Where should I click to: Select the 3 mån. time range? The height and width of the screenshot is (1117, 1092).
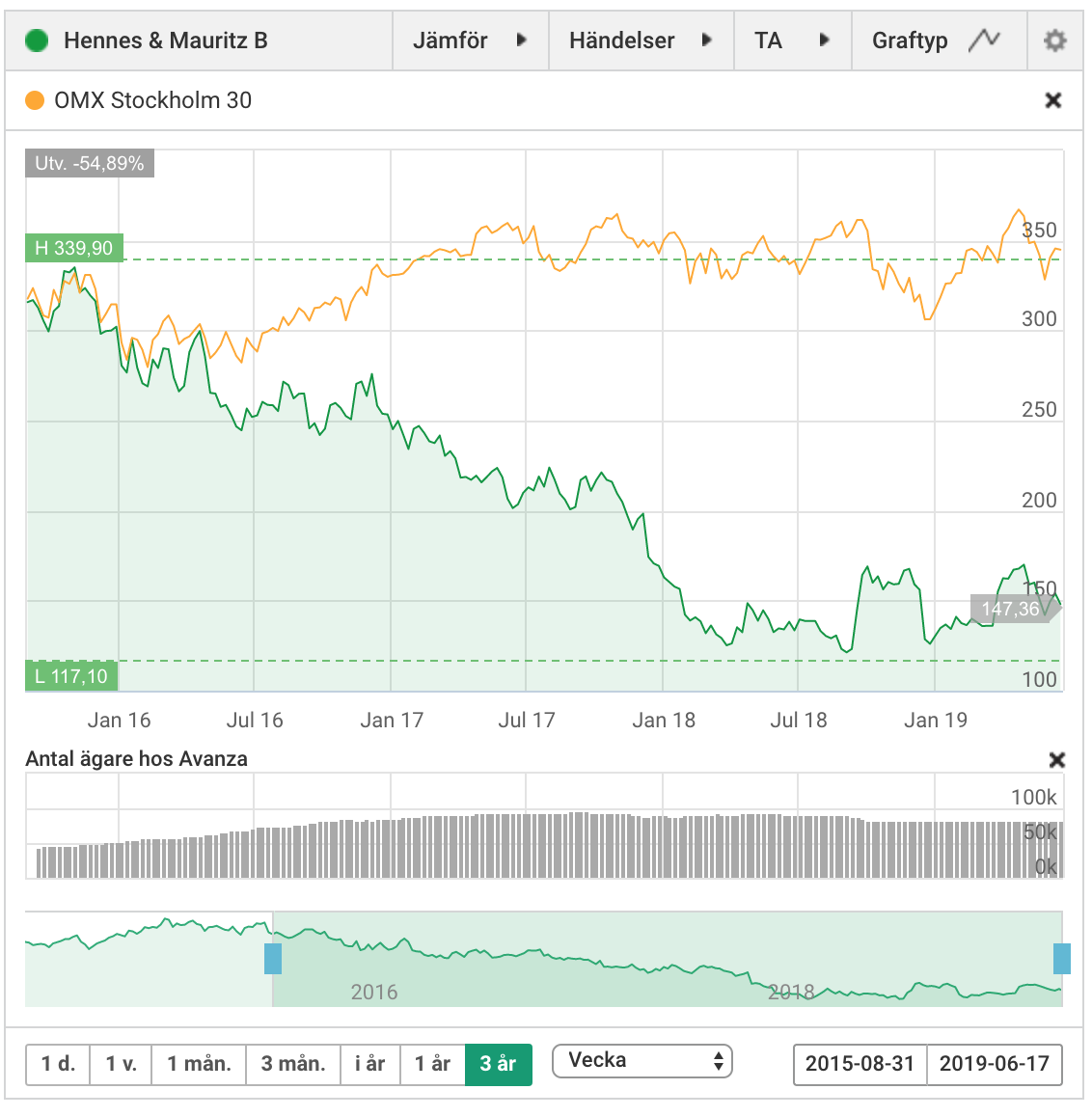coord(293,1064)
